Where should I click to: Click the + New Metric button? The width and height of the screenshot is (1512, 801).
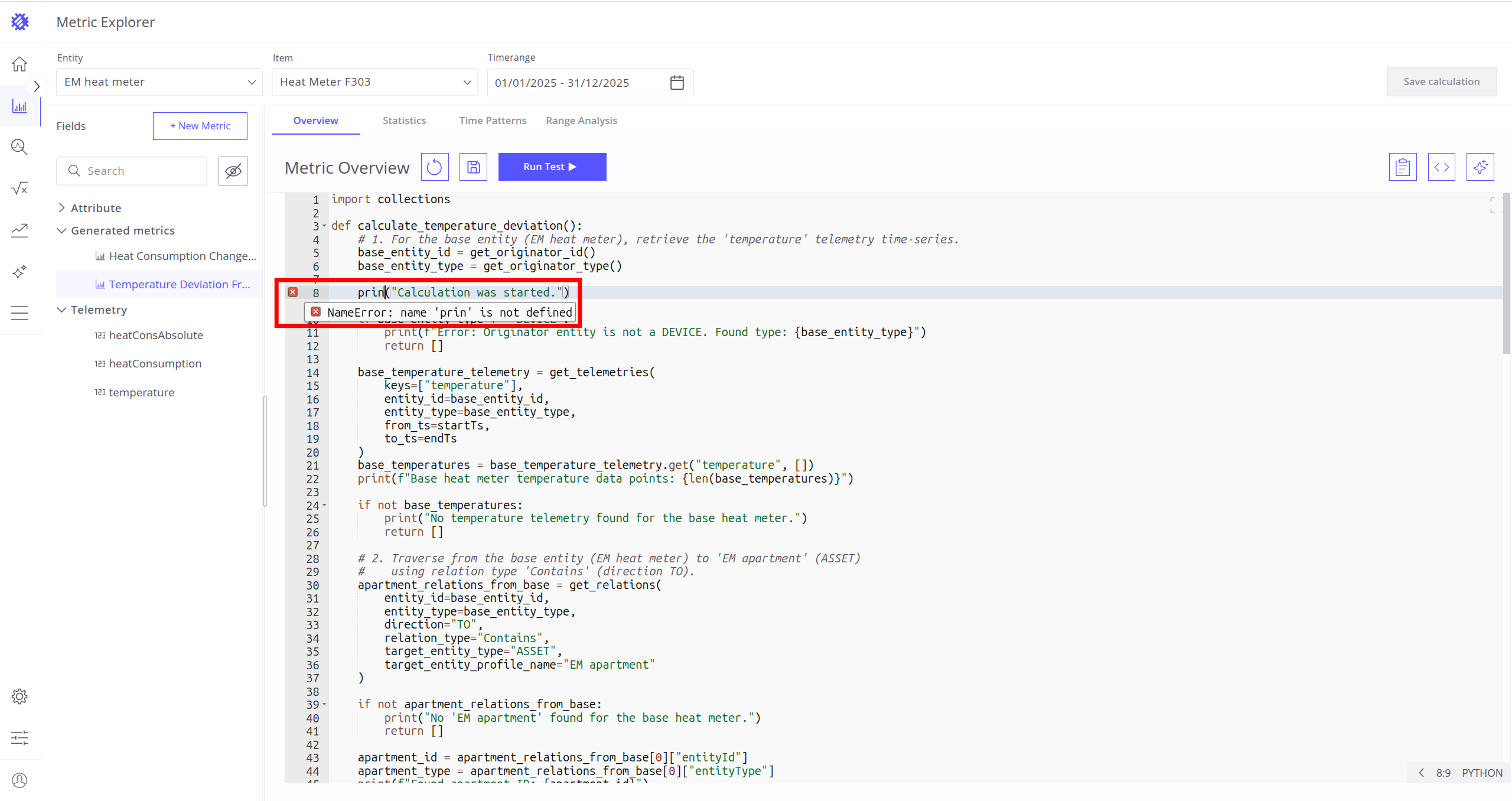click(200, 126)
